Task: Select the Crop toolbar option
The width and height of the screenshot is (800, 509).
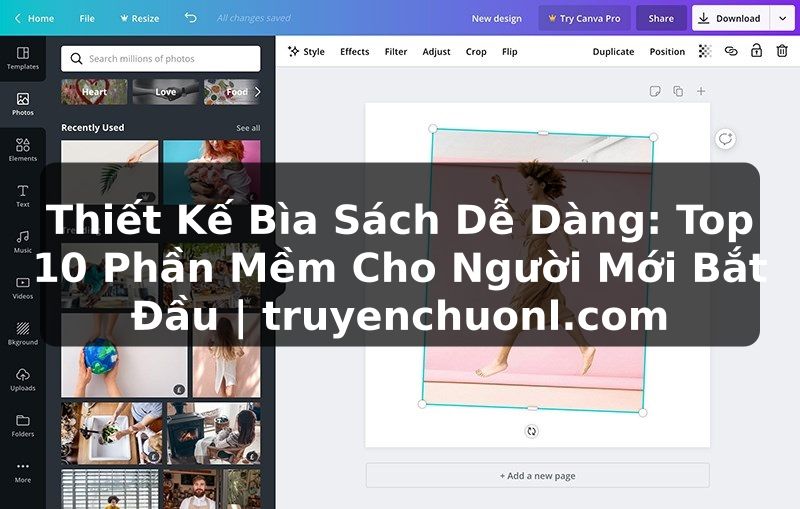Action: (476, 52)
